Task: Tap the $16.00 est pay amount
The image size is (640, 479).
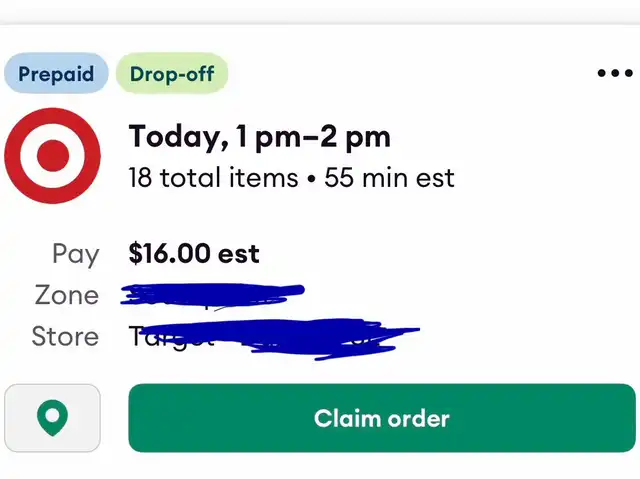Action: [194, 254]
